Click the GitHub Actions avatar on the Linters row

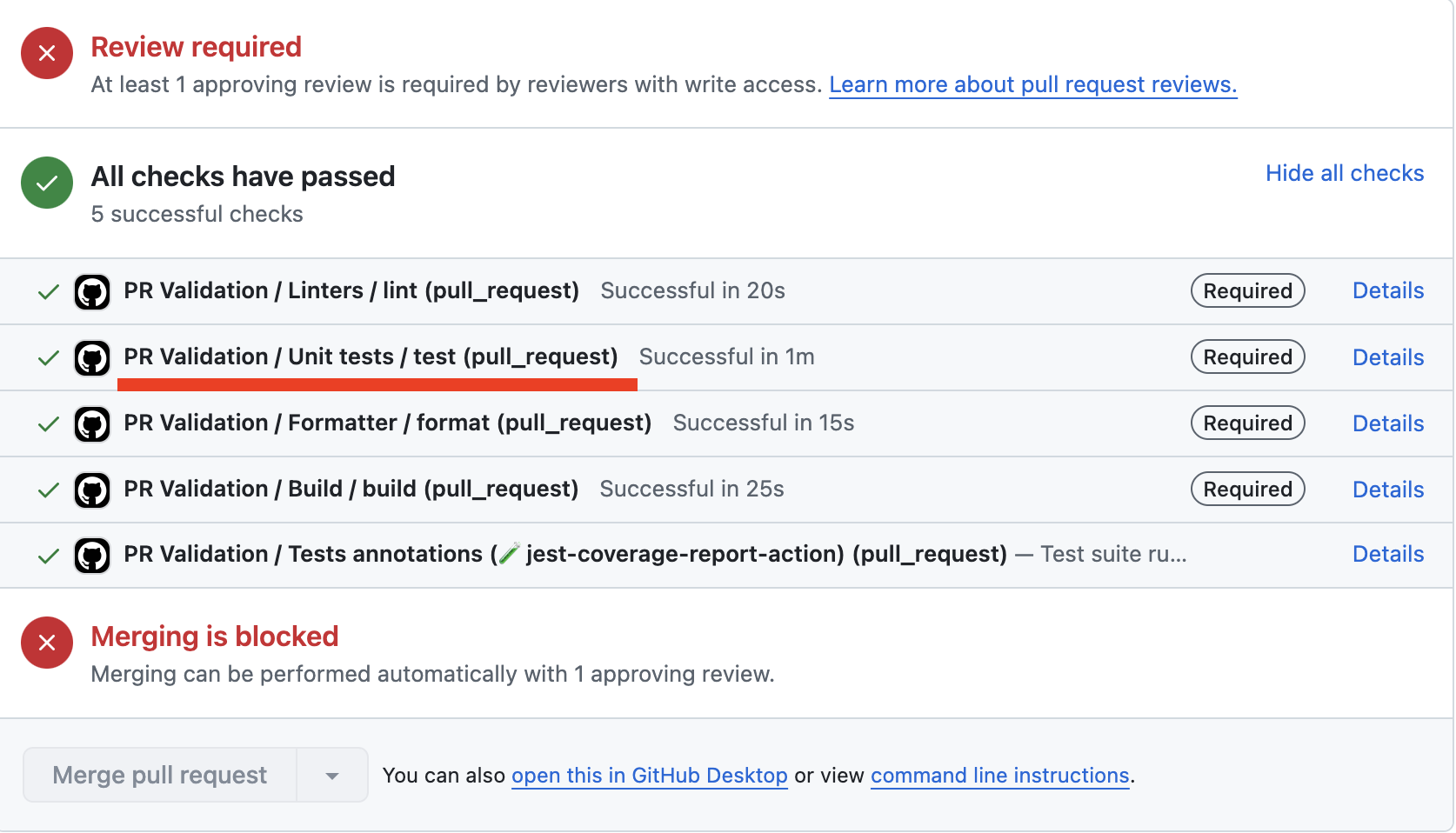pyautogui.click(x=92, y=292)
